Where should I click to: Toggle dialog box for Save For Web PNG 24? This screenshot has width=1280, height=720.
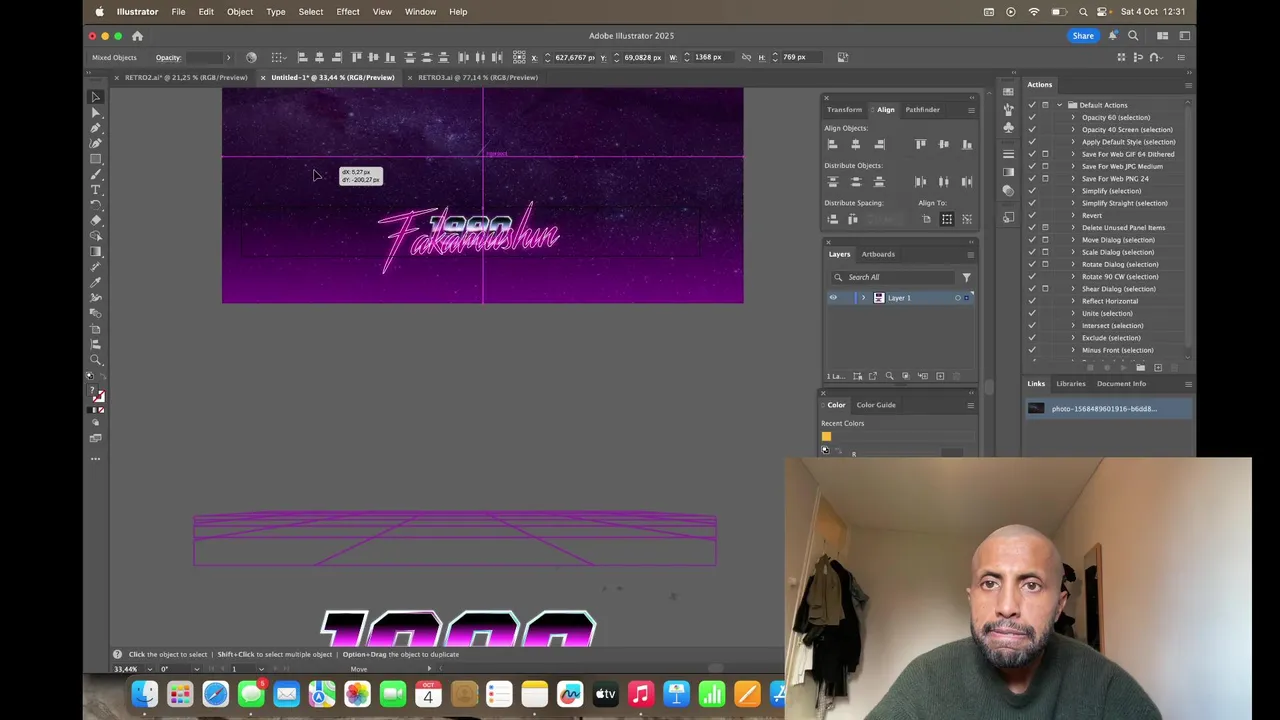1045,178
